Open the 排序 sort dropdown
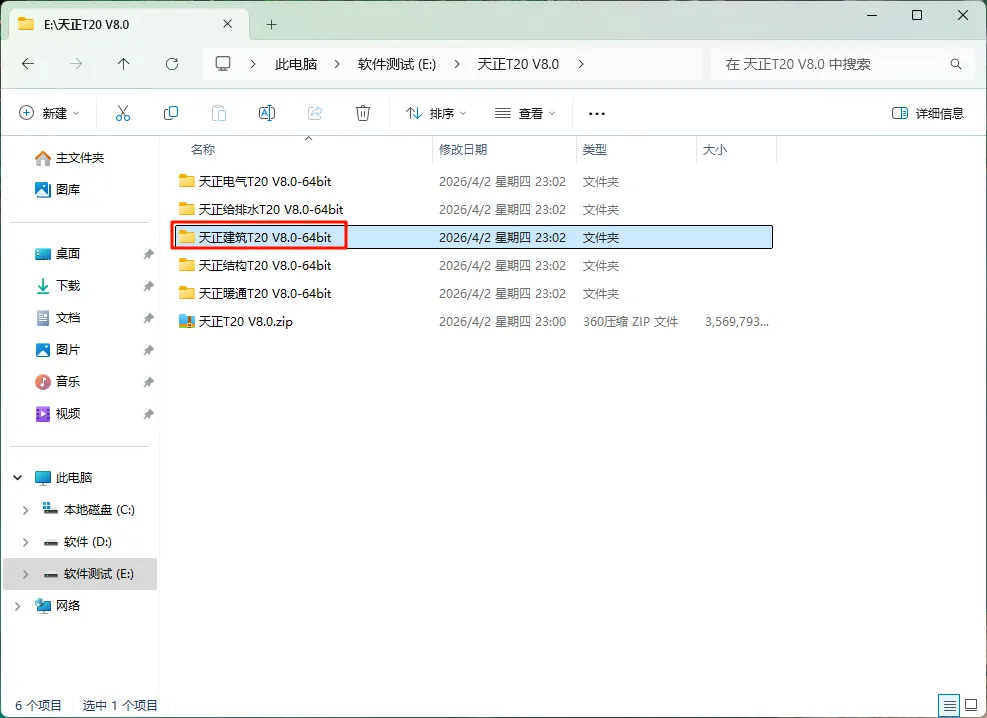 pos(436,113)
